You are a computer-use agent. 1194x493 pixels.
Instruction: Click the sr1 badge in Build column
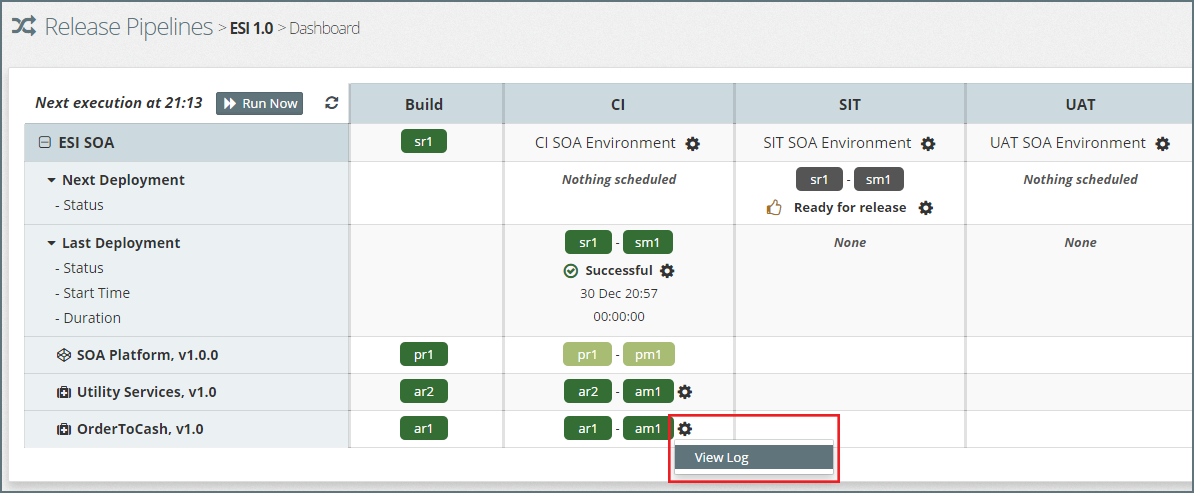pos(424,142)
